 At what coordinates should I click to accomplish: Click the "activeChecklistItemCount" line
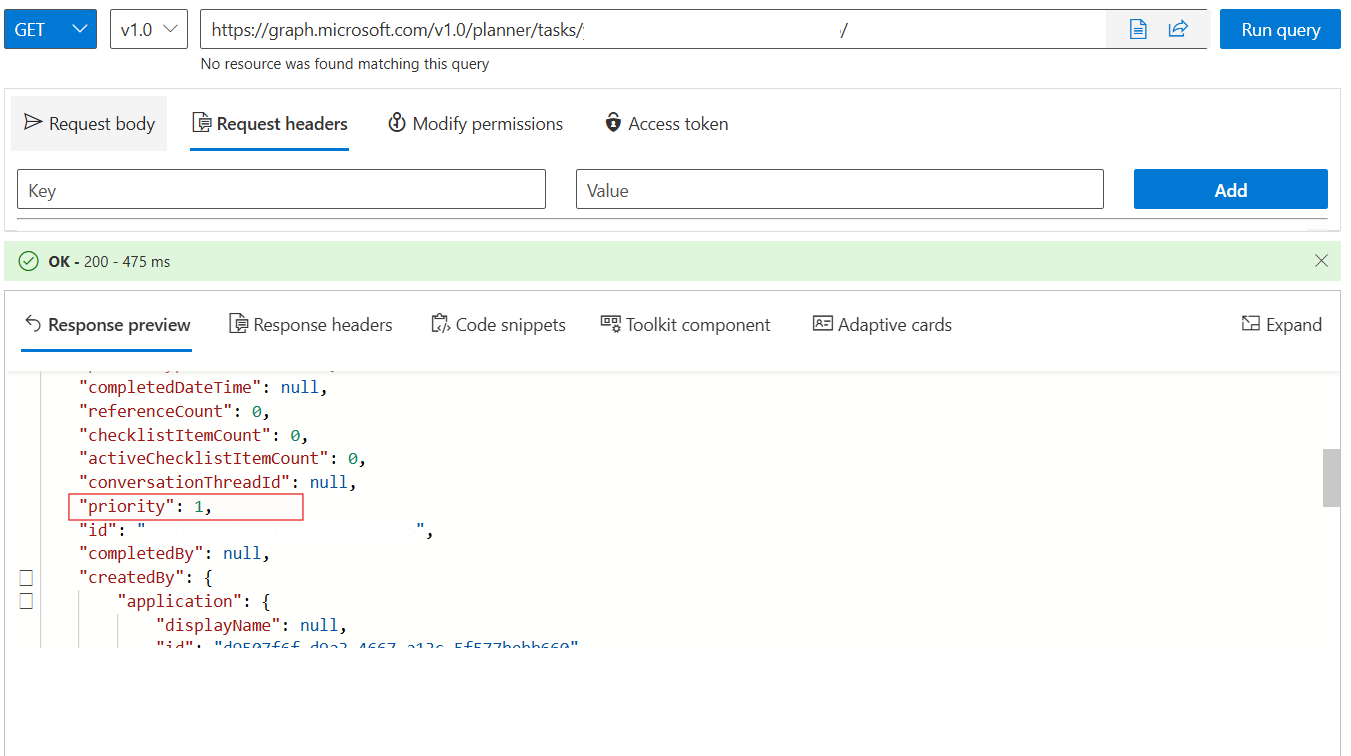point(223,458)
